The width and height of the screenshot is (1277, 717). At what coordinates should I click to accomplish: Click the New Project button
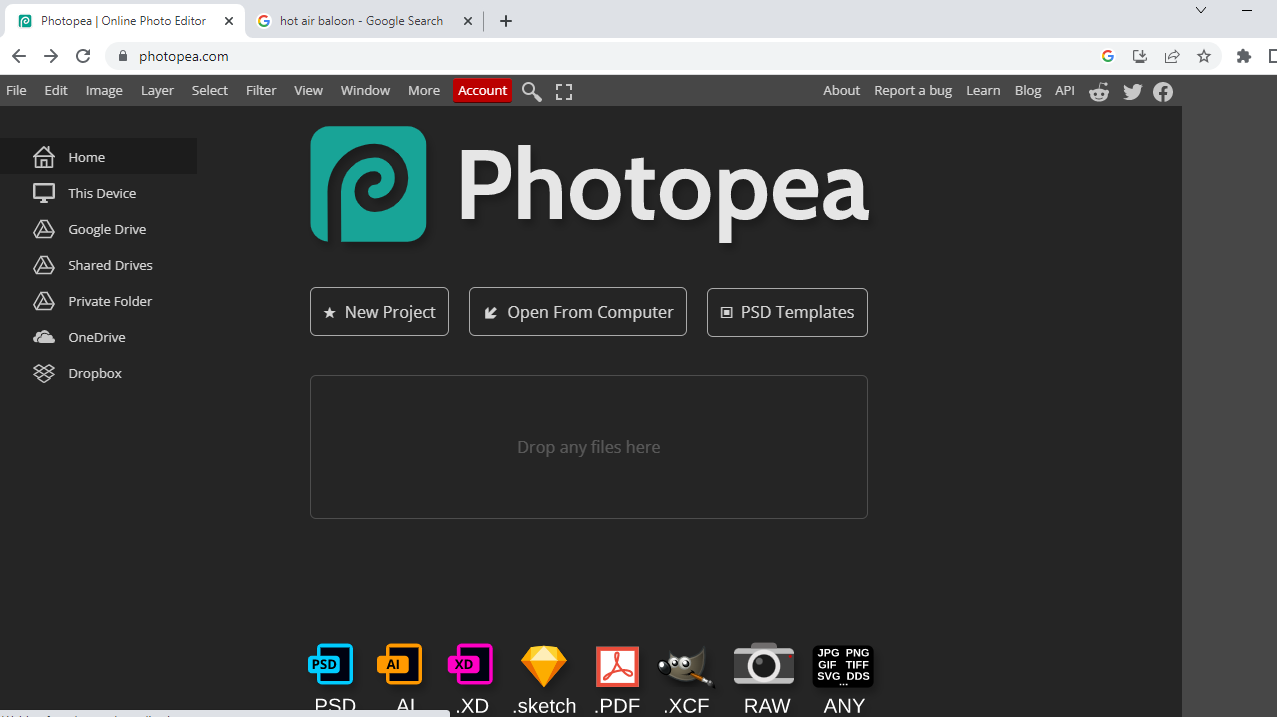379,312
